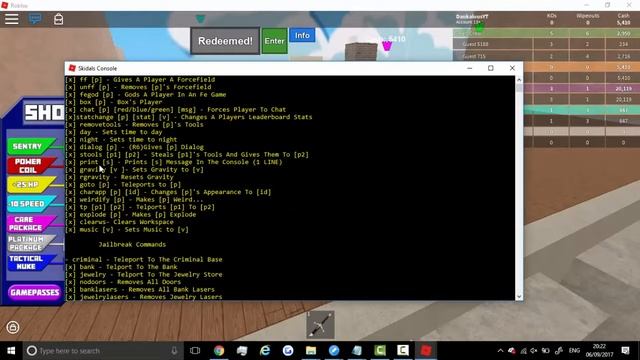Open the Roblox hamburger menu
Screen dimensions: 640x360
(x=11, y=19)
